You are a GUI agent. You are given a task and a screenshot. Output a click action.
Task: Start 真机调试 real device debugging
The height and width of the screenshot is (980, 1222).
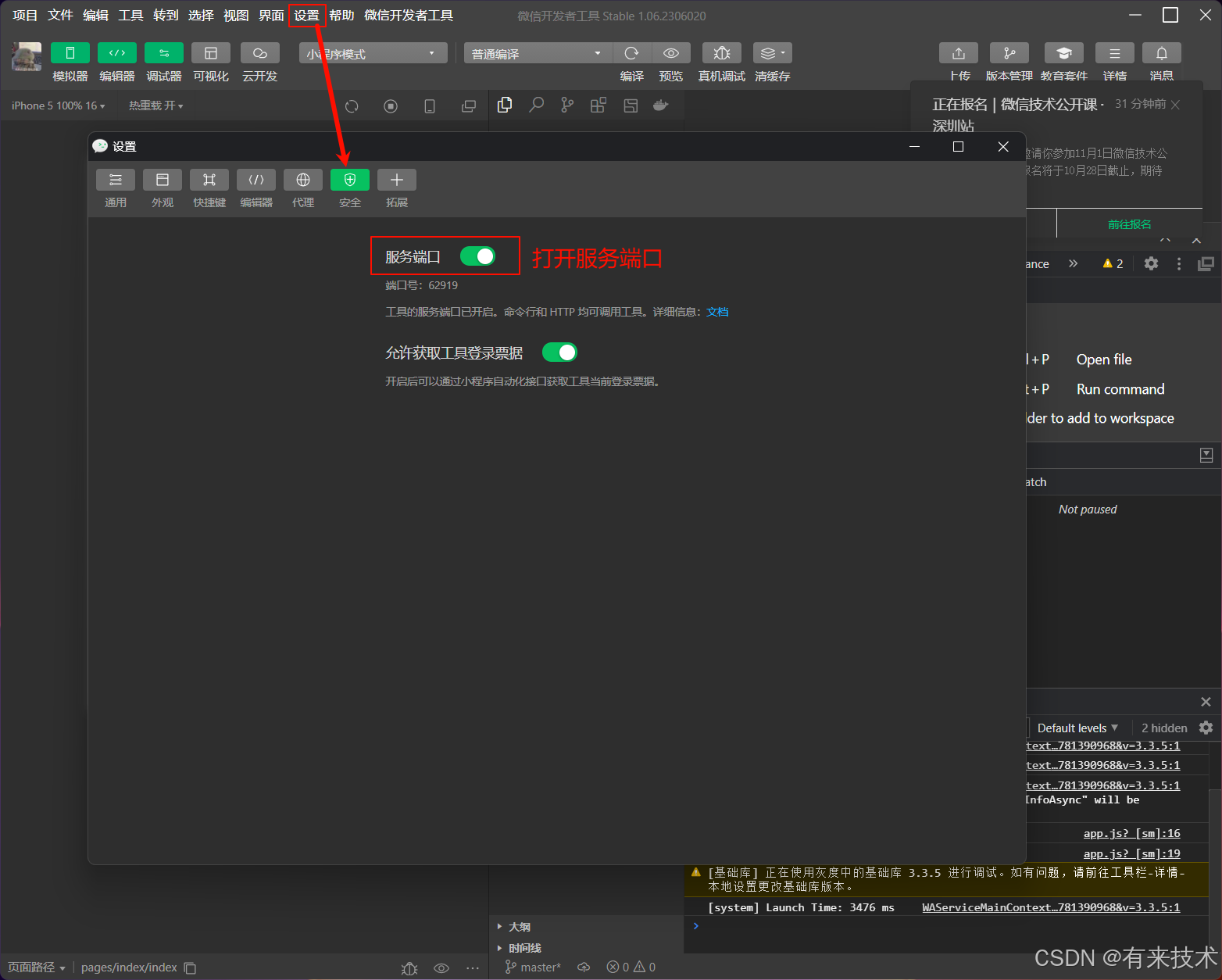pos(722,53)
